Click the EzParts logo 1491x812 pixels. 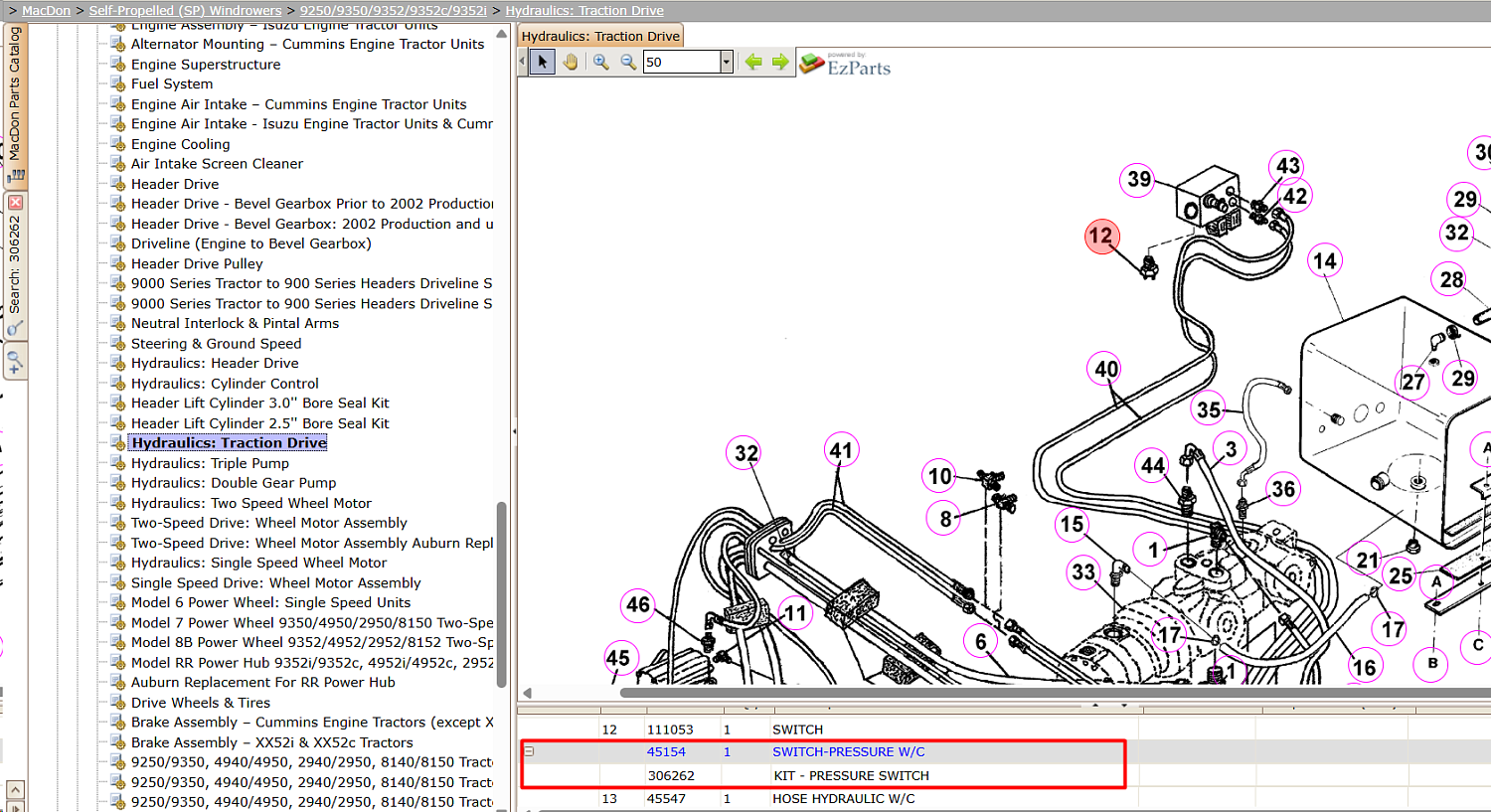coord(845,64)
